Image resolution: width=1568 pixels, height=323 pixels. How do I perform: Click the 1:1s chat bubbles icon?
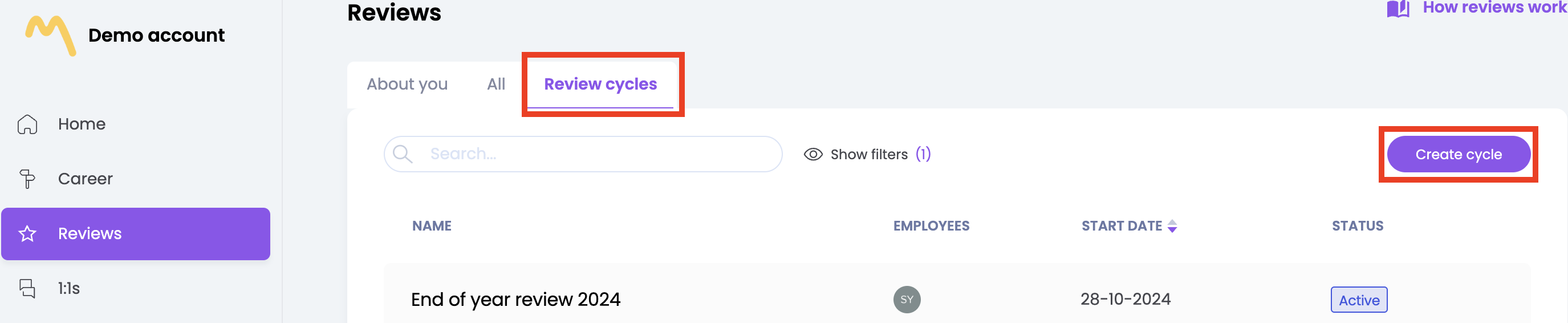pyautogui.click(x=27, y=288)
